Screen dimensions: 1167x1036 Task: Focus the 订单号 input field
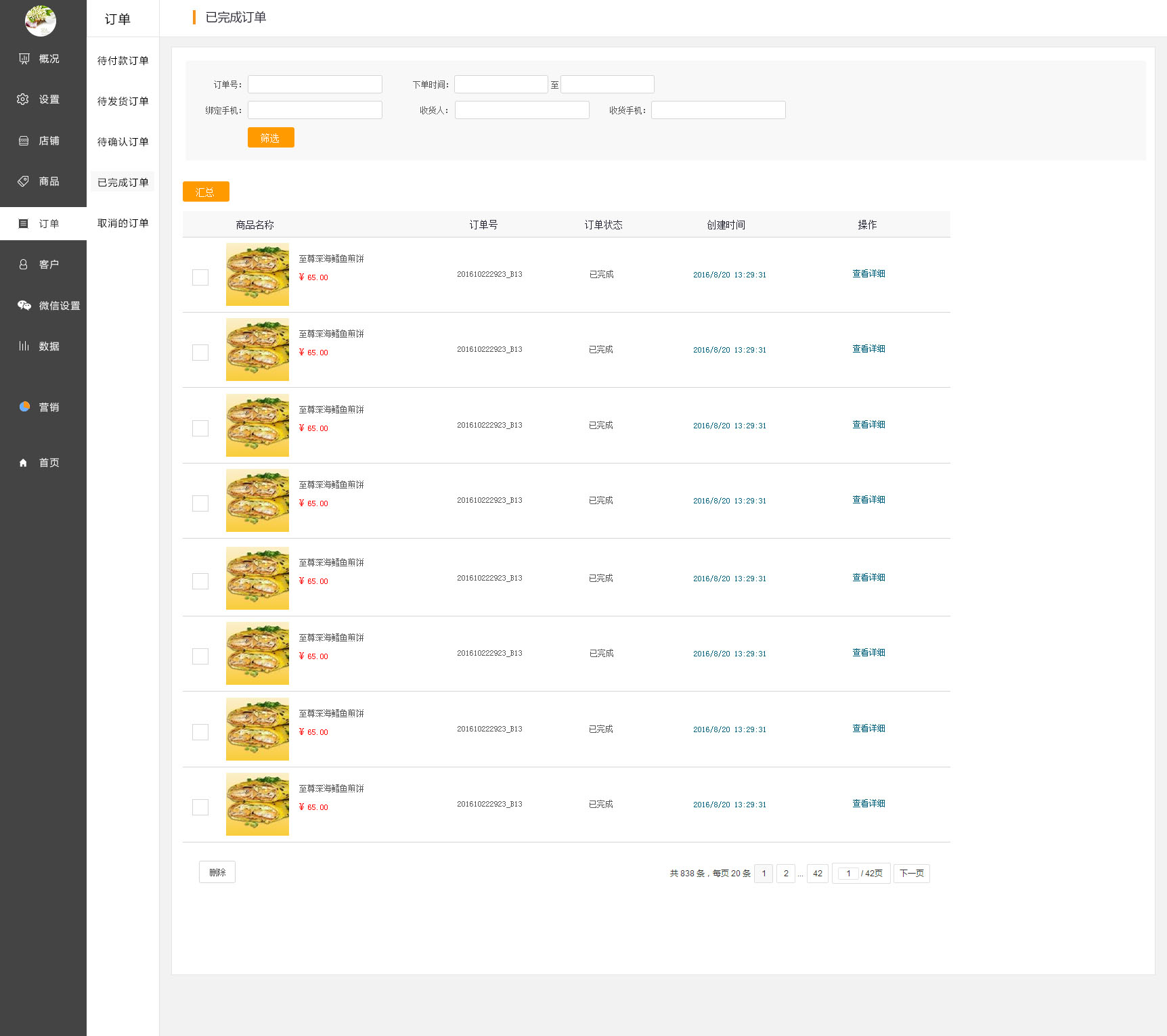point(315,85)
